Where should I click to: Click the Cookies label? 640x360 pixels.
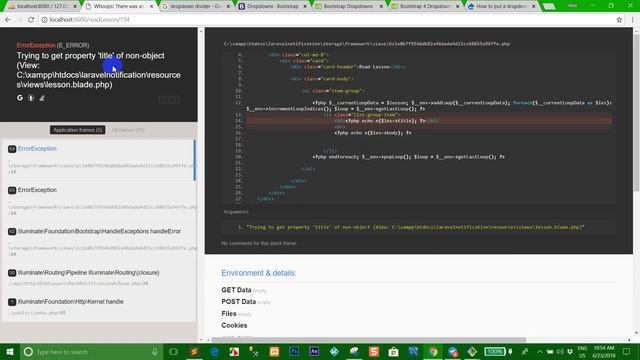(234, 325)
